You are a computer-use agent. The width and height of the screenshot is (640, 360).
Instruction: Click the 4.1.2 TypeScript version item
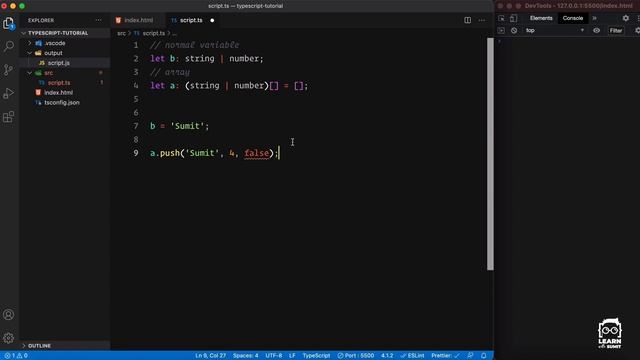tap(387, 356)
